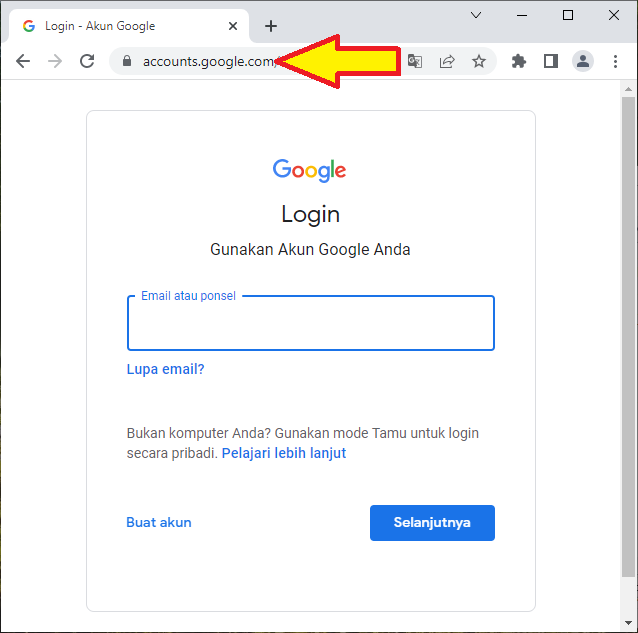This screenshot has height=633, width=638.
Task: Bookmark this page with star icon
Action: coord(479,61)
